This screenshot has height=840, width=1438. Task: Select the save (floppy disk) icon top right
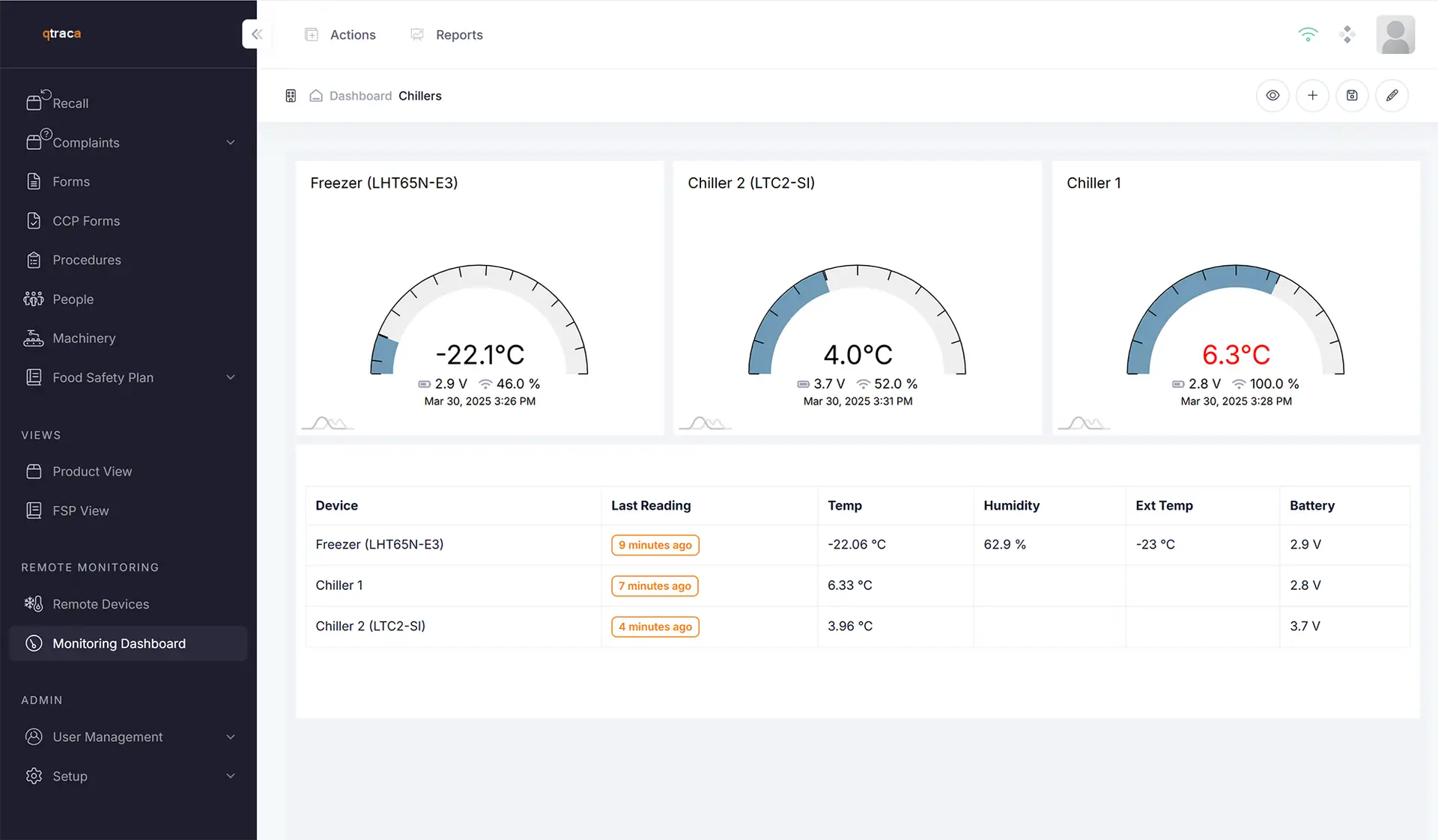(1352, 95)
